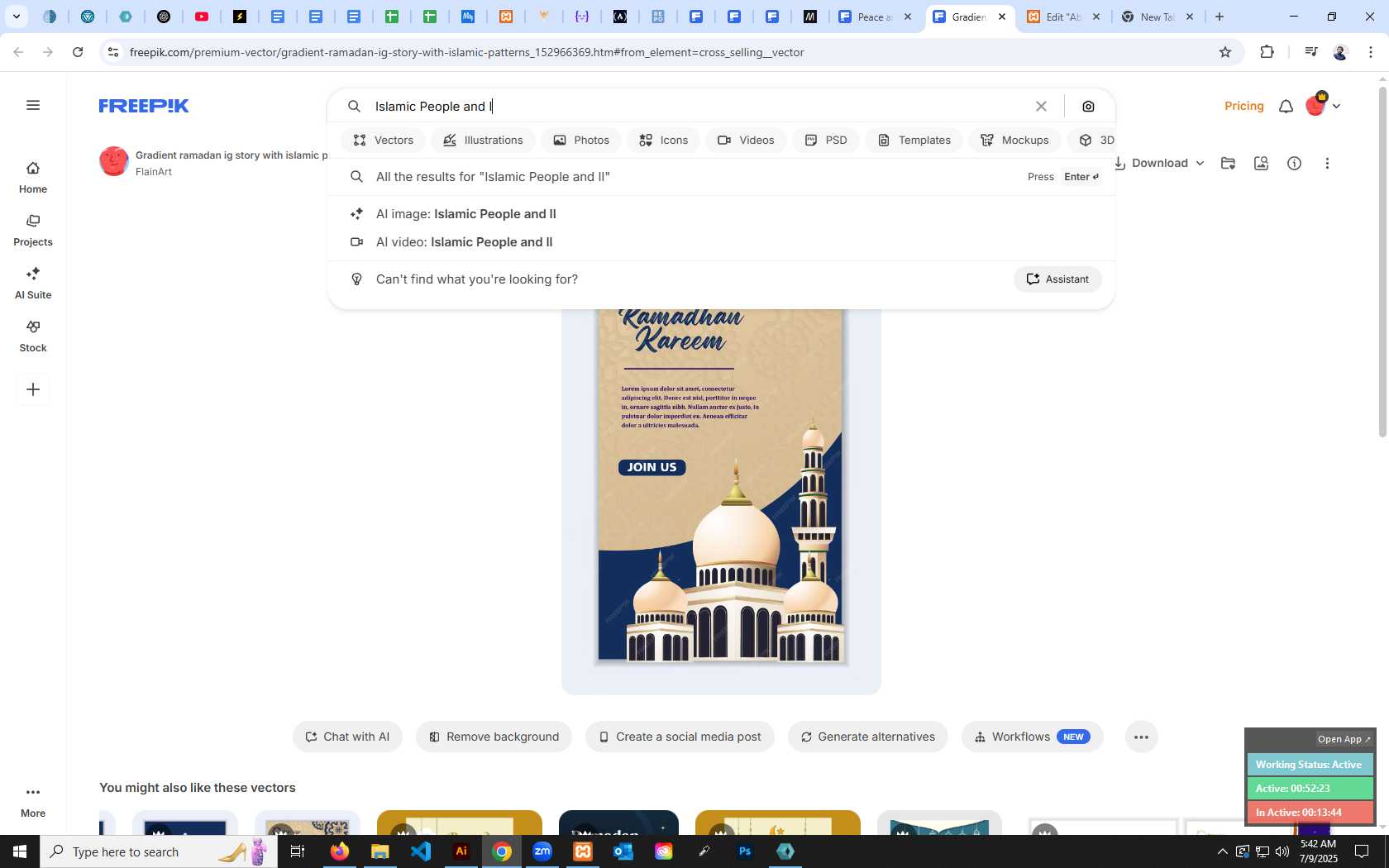Search by image using the camera icon
Viewport: 1389px width, 868px height.
pos(1088,106)
